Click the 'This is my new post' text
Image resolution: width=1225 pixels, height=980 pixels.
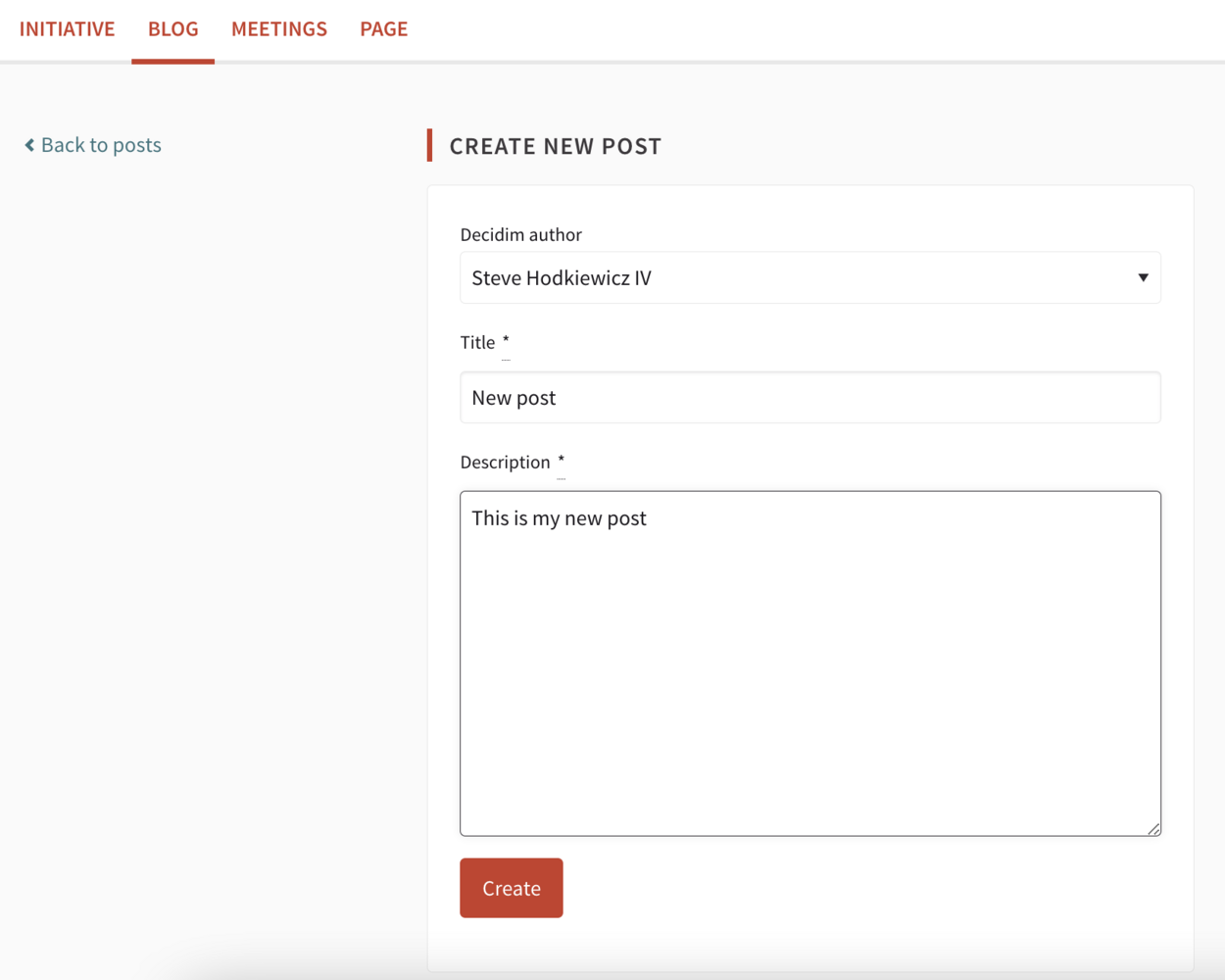pyautogui.click(x=559, y=518)
